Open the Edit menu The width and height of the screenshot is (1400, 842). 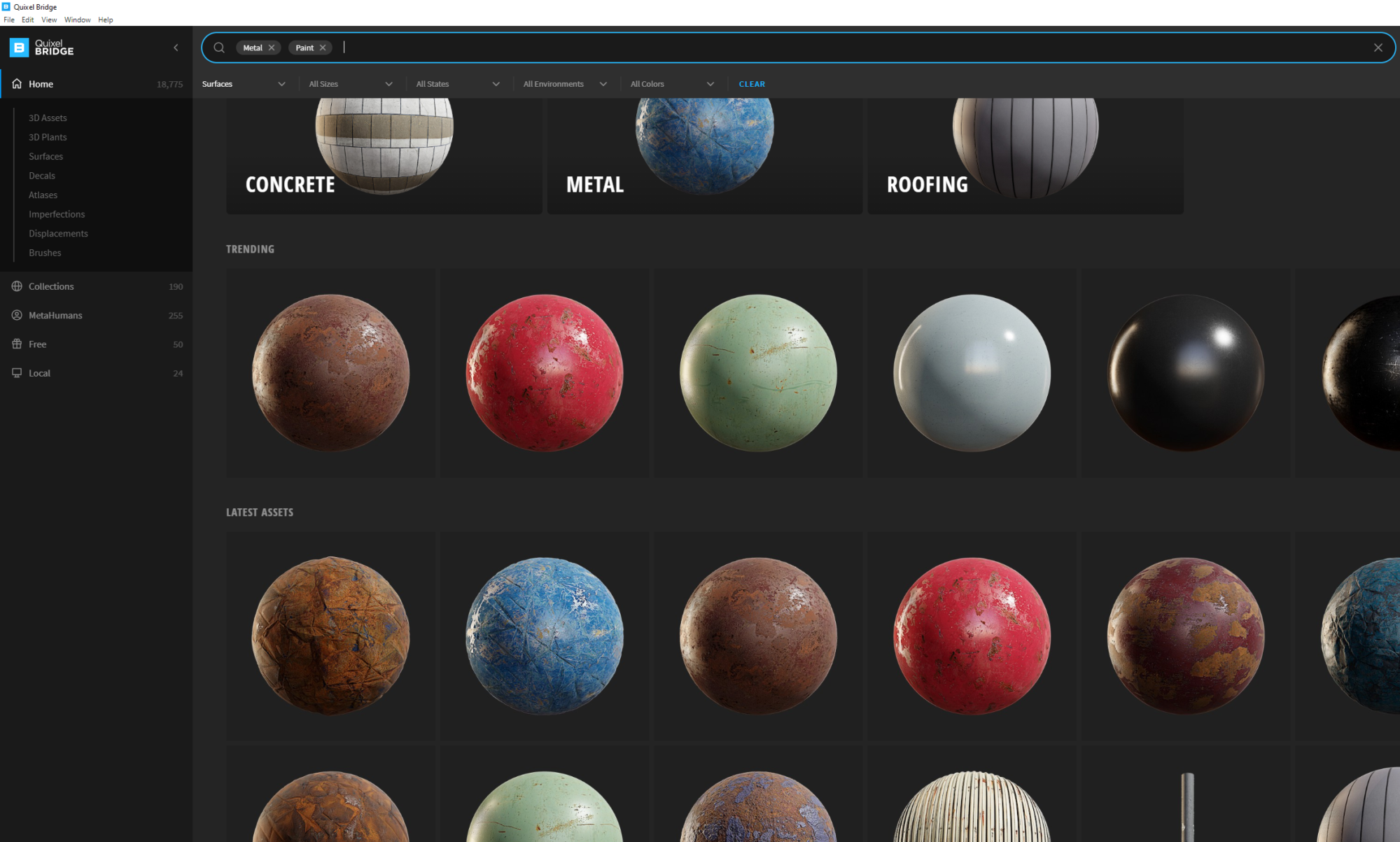(x=27, y=20)
